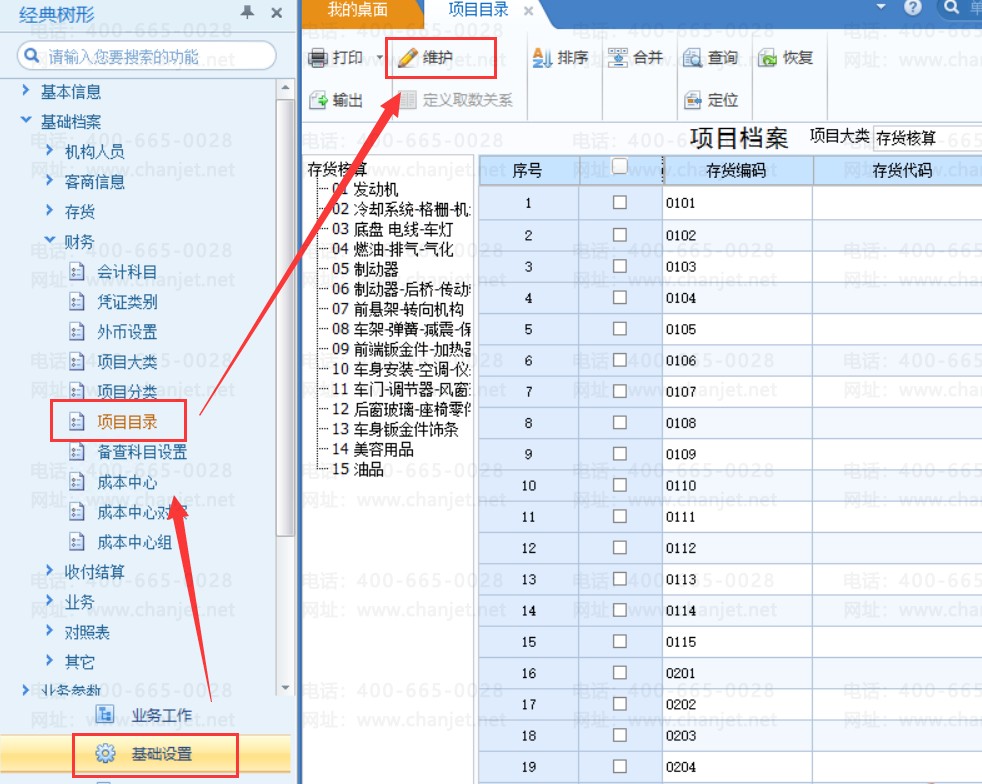Click the 备查科目设置 document icon

(76, 451)
